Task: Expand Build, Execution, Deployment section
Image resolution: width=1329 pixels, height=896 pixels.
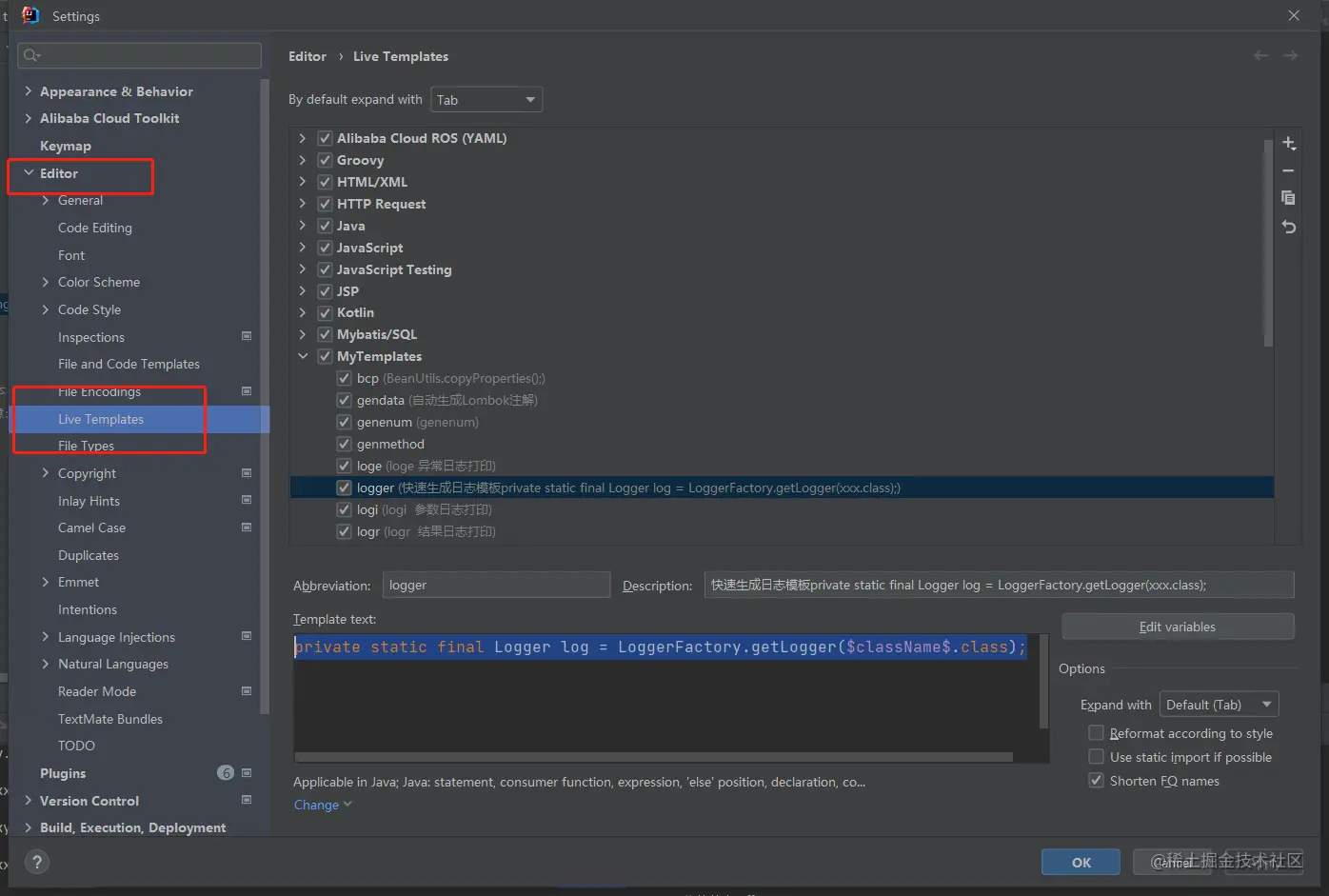Action: [29, 827]
